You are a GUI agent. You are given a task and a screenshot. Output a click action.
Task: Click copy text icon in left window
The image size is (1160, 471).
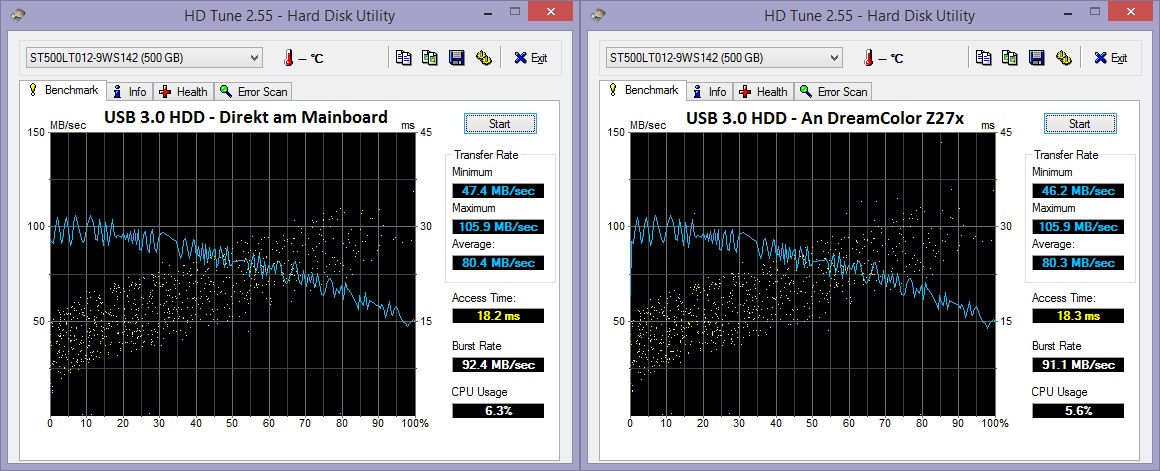point(404,58)
